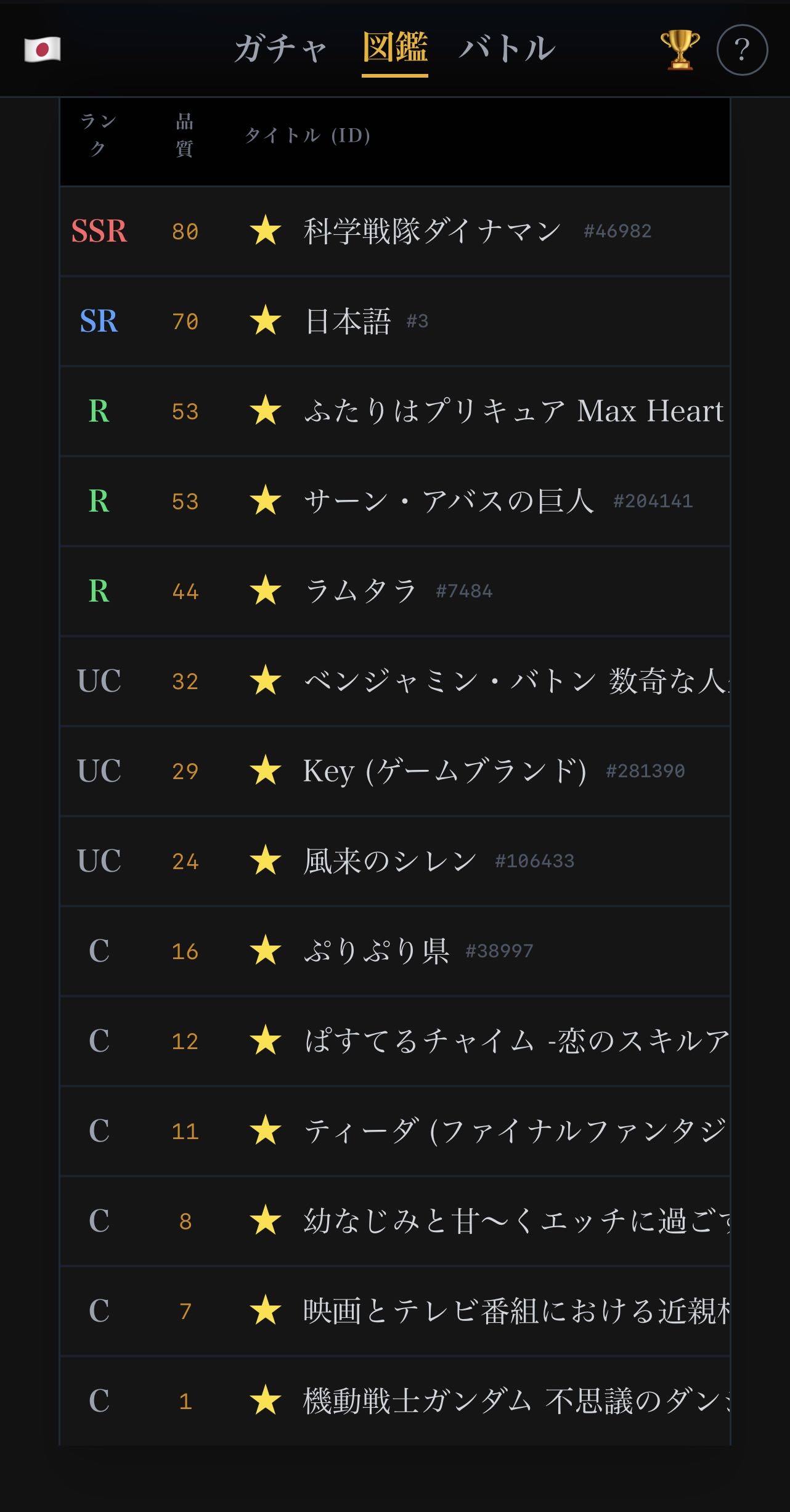Toggle favorite star for サーン・アバスの巨人
790x1512 pixels.
[266, 501]
